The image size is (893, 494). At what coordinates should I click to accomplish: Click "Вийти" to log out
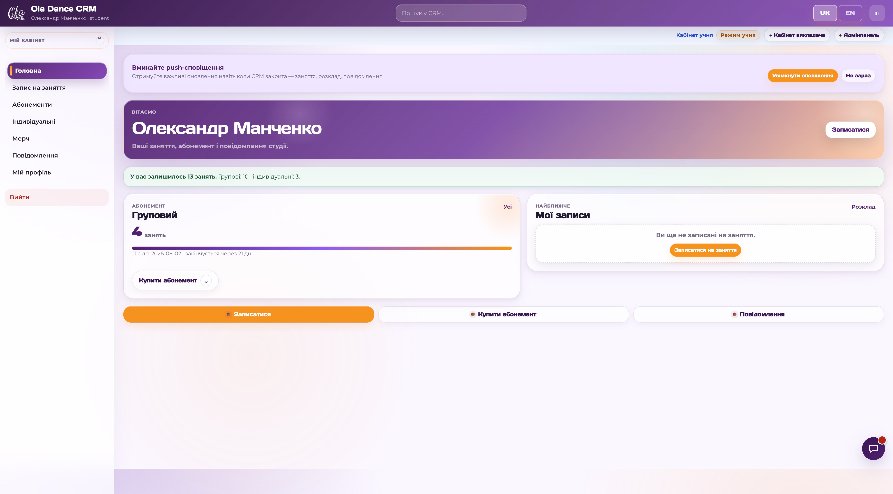(x=57, y=197)
